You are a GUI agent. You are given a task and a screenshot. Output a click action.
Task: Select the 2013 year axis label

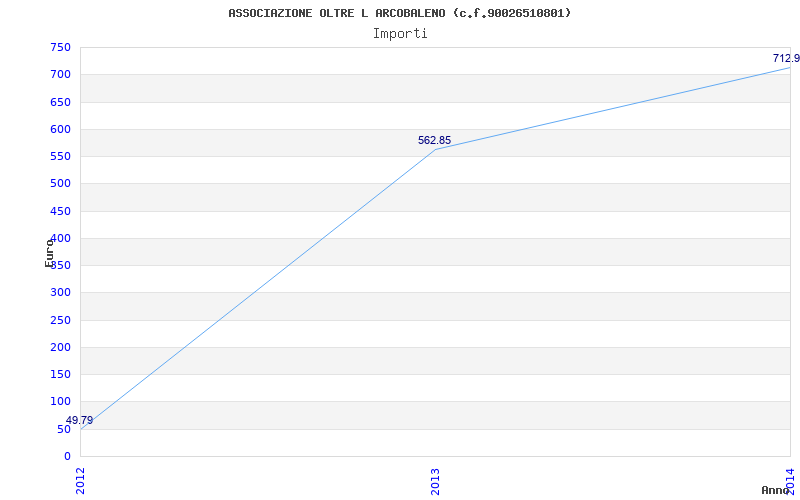[x=435, y=482]
